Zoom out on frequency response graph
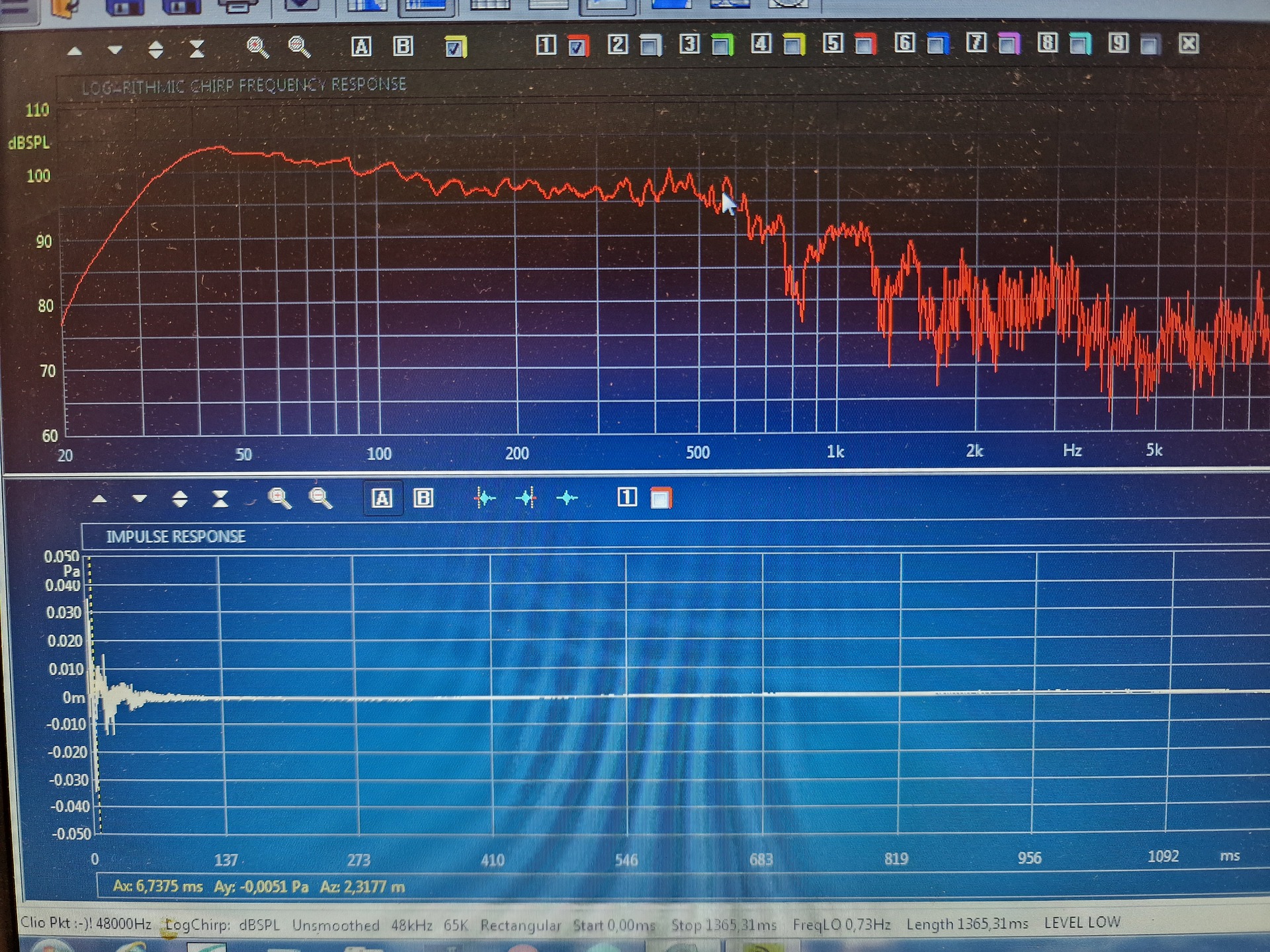The image size is (1270, 952). tap(300, 48)
